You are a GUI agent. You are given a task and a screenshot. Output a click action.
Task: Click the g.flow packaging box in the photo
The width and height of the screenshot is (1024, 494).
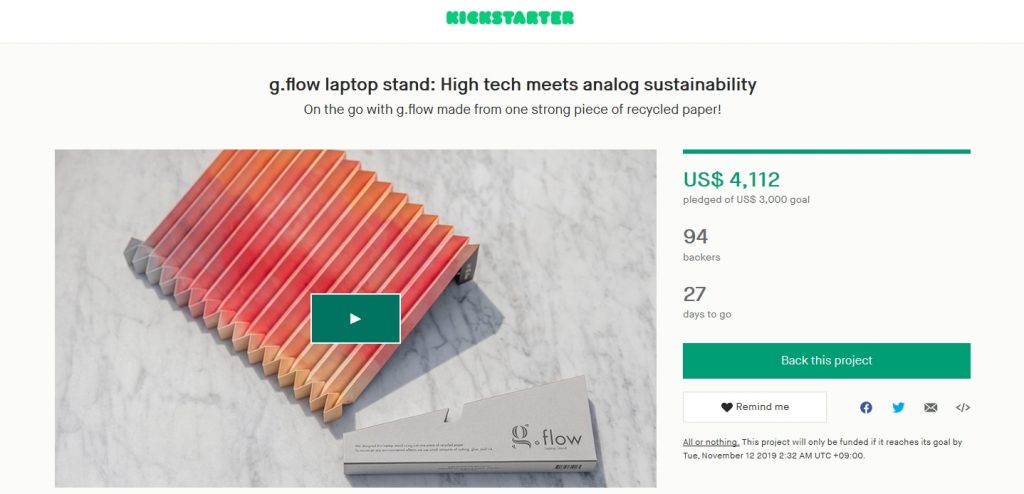(470, 428)
